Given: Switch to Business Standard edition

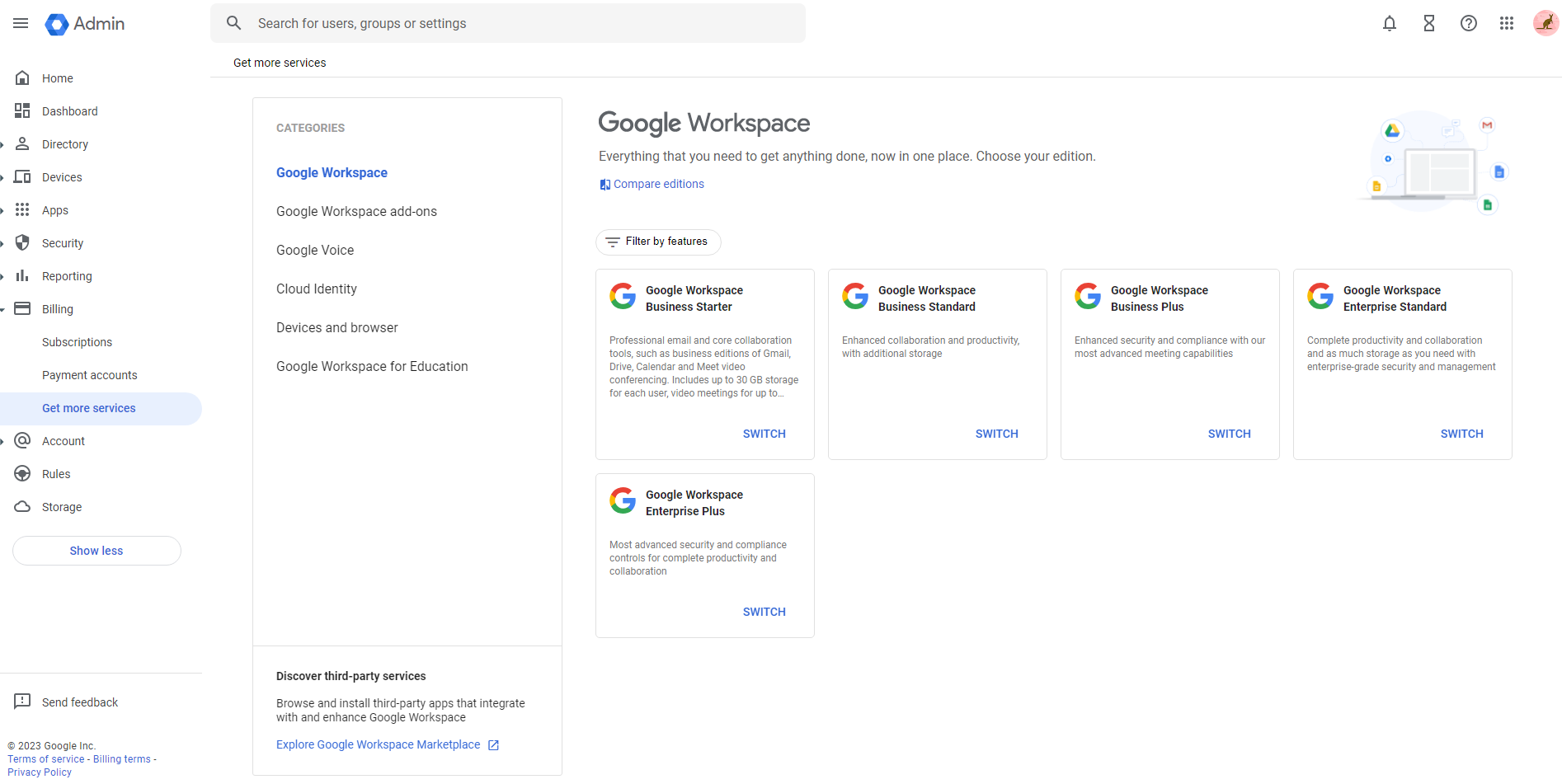Looking at the screenshot, I should point(996,434).
